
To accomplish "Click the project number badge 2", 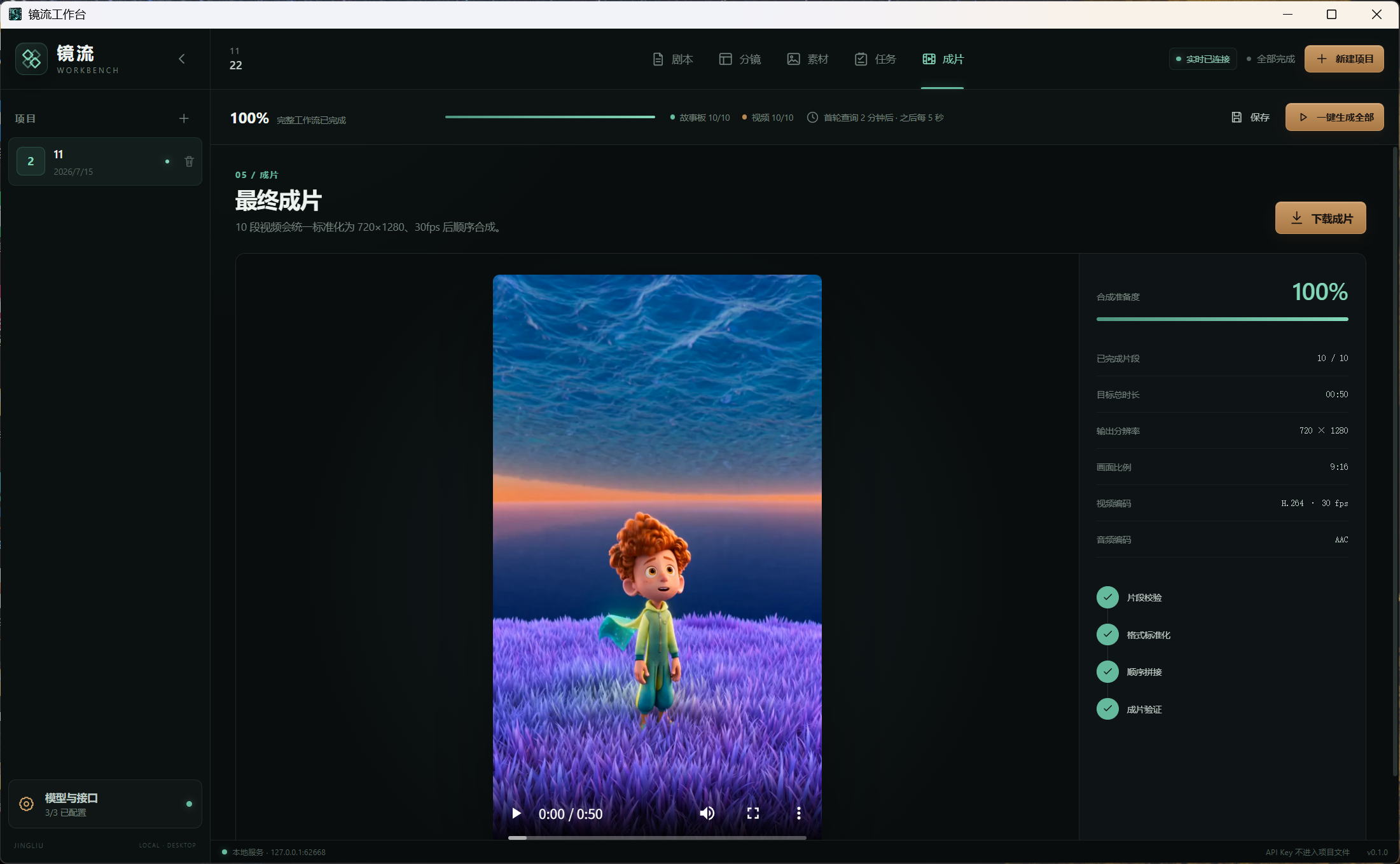I will (31, 161).
